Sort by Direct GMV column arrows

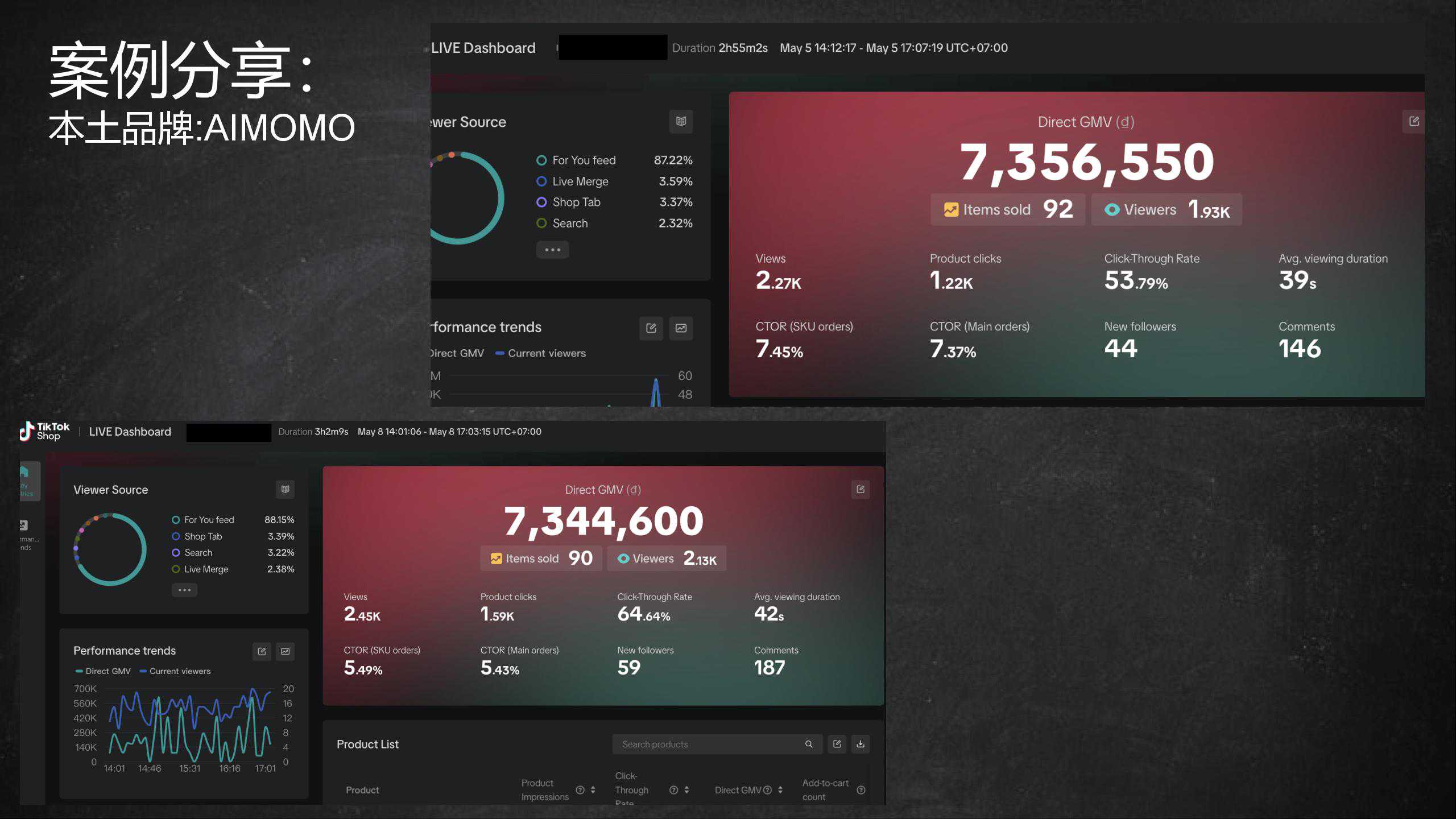click(780, 790)
